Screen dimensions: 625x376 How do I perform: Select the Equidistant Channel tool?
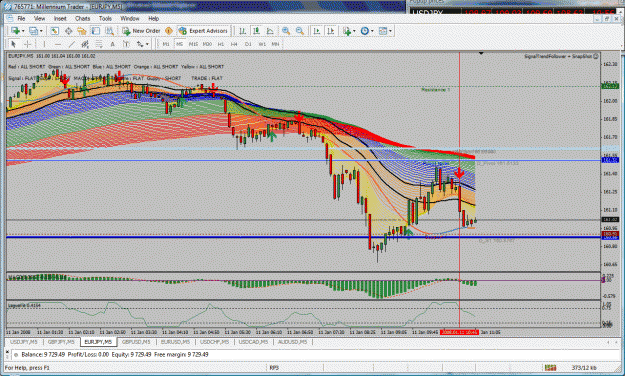point(85,44)
